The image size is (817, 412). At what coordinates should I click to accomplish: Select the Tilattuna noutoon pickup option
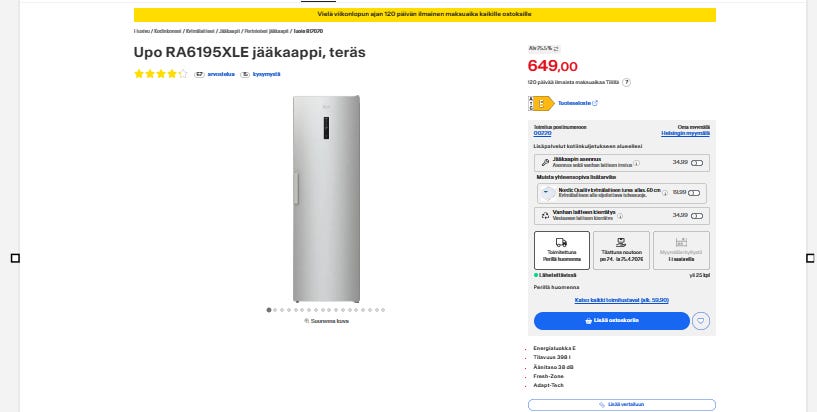[620, 250]
